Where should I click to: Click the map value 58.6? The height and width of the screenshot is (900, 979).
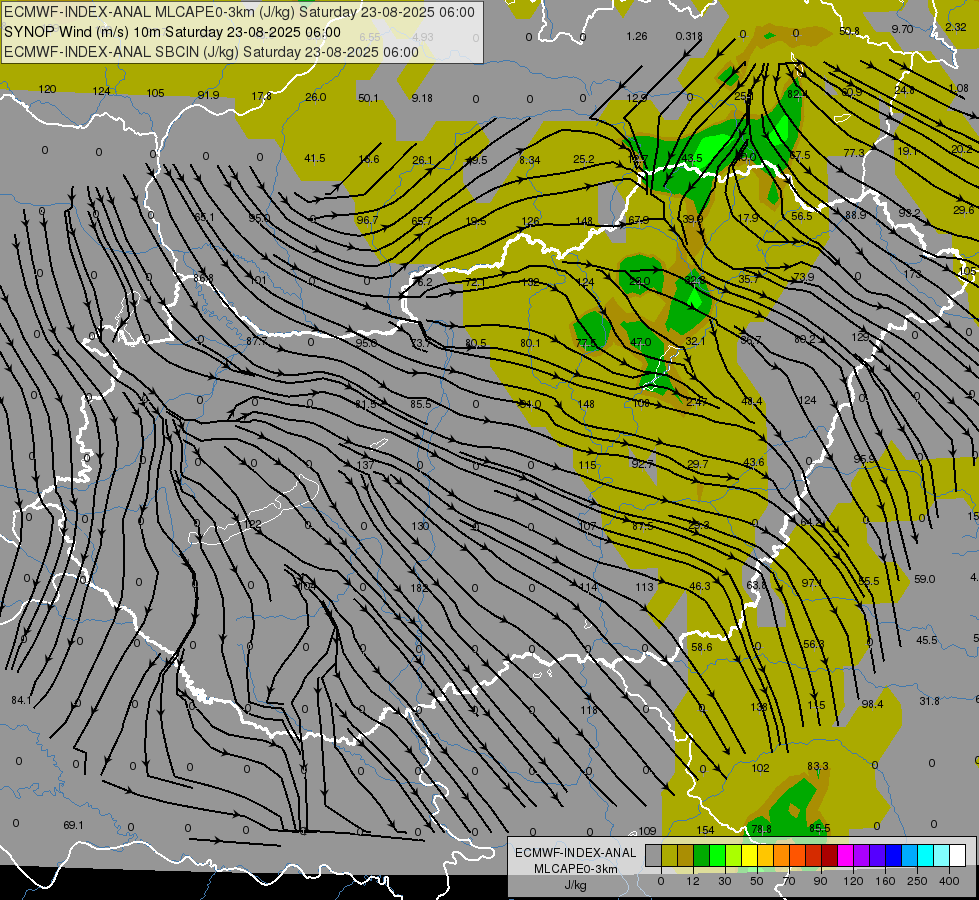[702, 647]
